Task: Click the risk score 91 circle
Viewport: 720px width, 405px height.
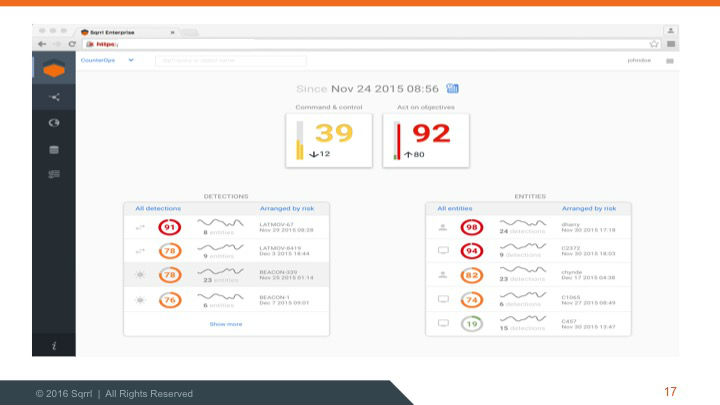Action: pos(169,227)
